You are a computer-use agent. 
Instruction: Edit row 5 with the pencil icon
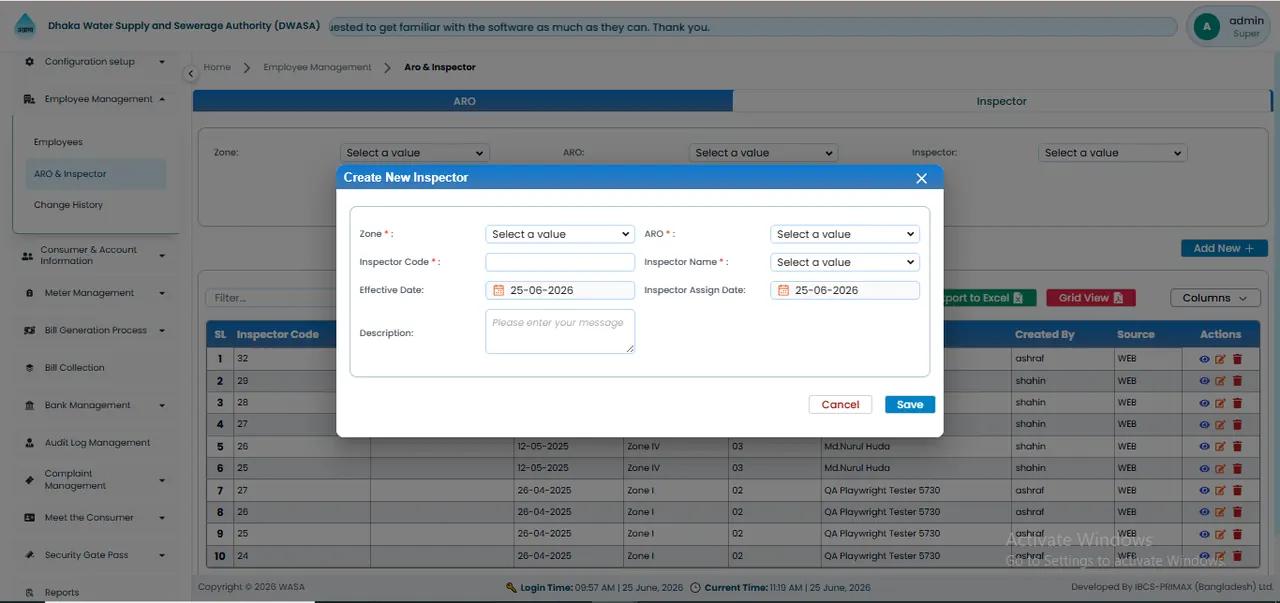point(1220,446)
